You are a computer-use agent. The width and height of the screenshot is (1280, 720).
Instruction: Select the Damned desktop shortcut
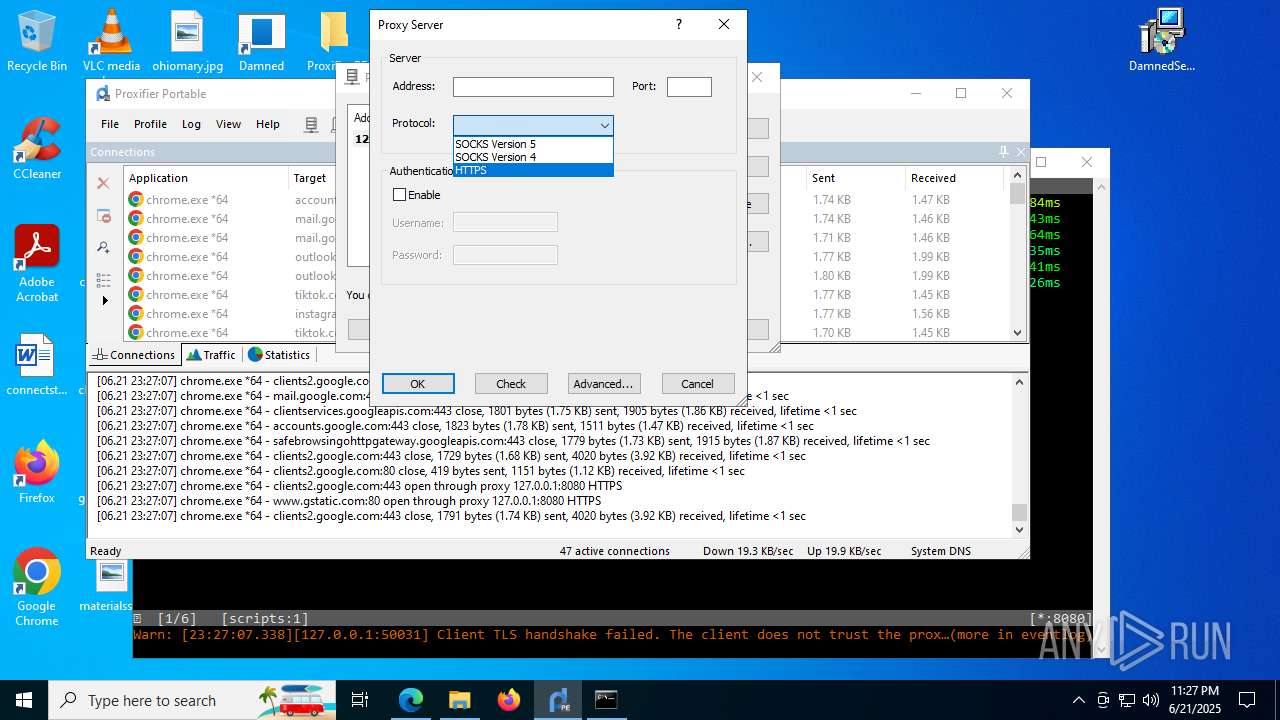coord(261,40)
